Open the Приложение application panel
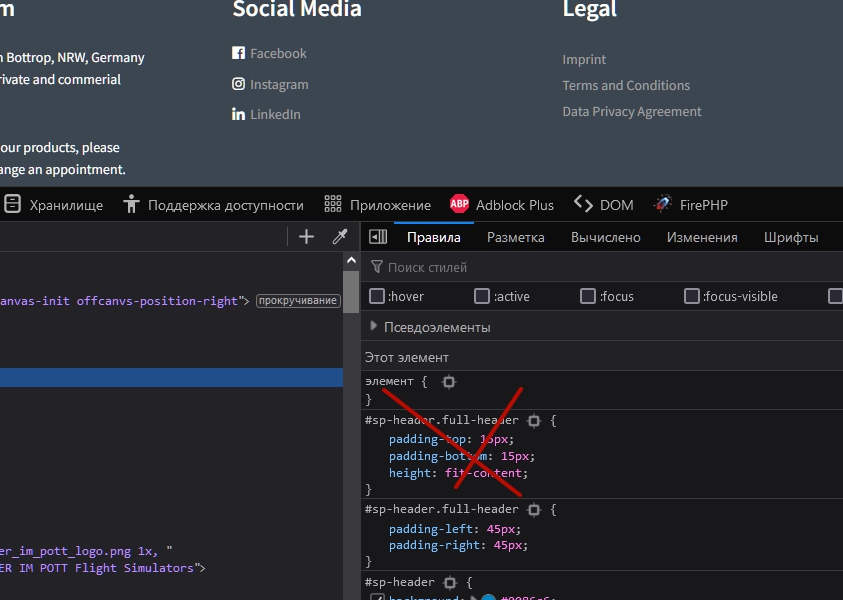Image resolution: width=843 pixels, height=600 pixels. 378,205
